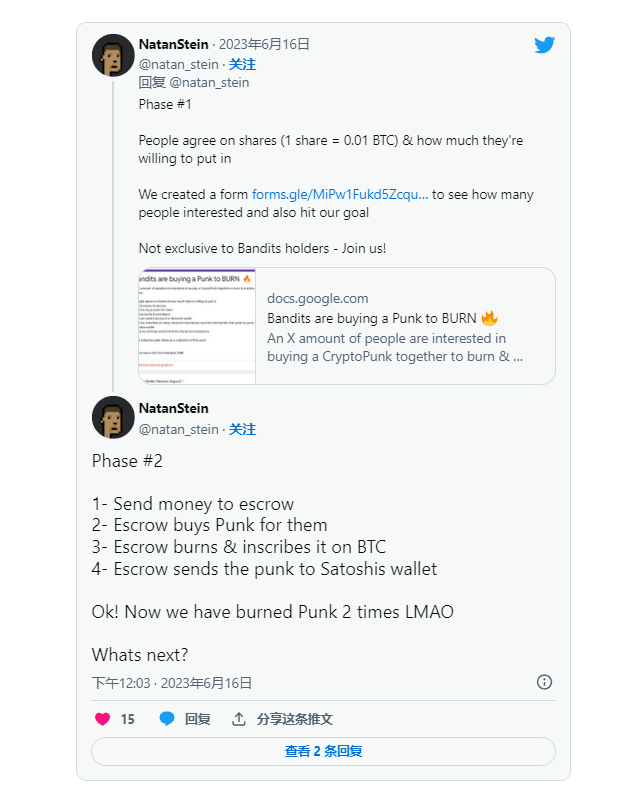Like the tweet with heart icon
Viewport: 637px width, 804px height.
tap(102, 719)
